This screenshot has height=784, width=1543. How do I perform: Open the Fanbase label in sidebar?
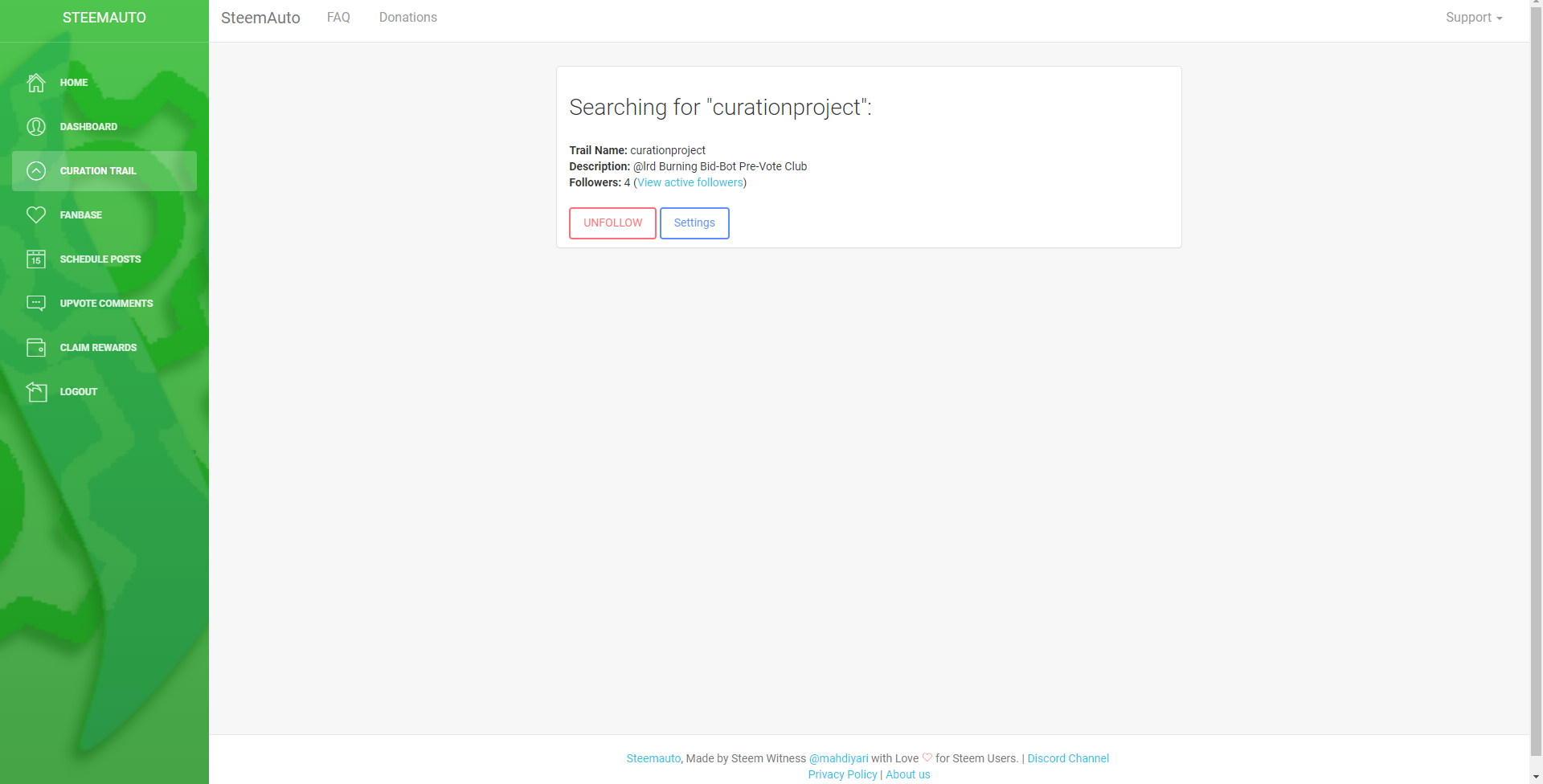(x=81, y=215)
